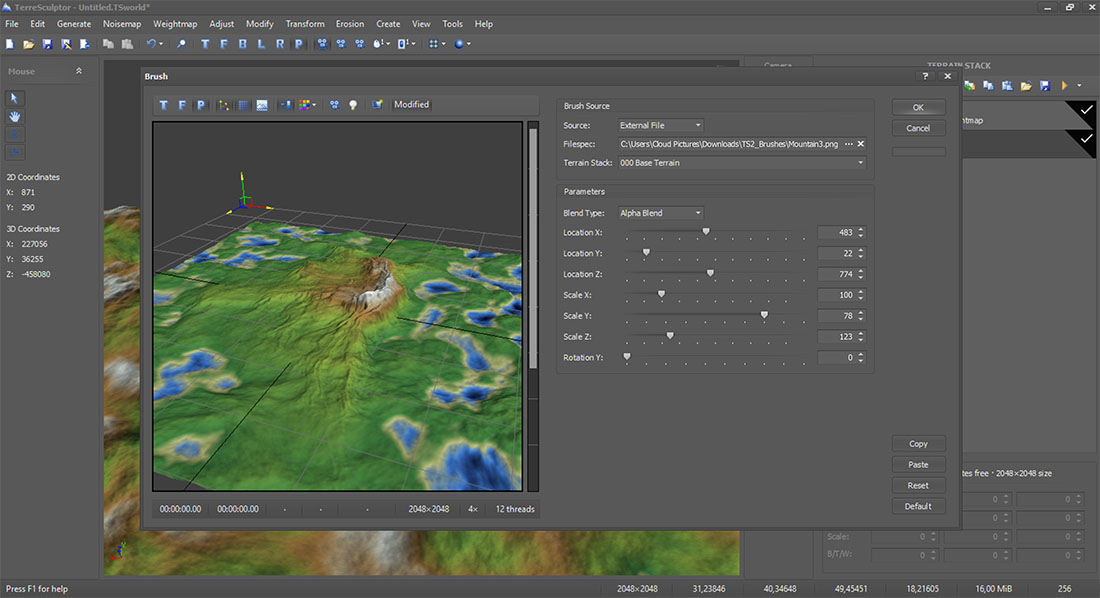Open the Noisemap menu
The width and height of the screenshot is (1100, 598).
122,24
